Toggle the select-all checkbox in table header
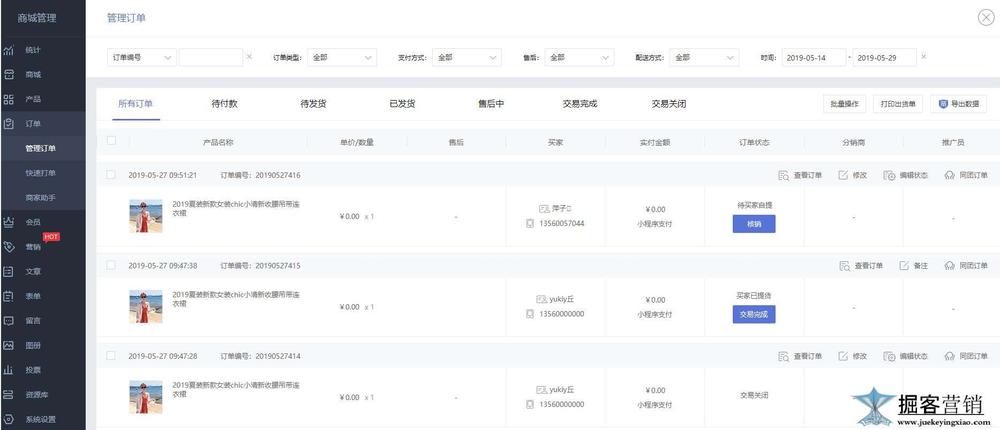Image resolution: width=1000 pixels, height=430 pixels. pyautogui.click(x=112, y=140)
